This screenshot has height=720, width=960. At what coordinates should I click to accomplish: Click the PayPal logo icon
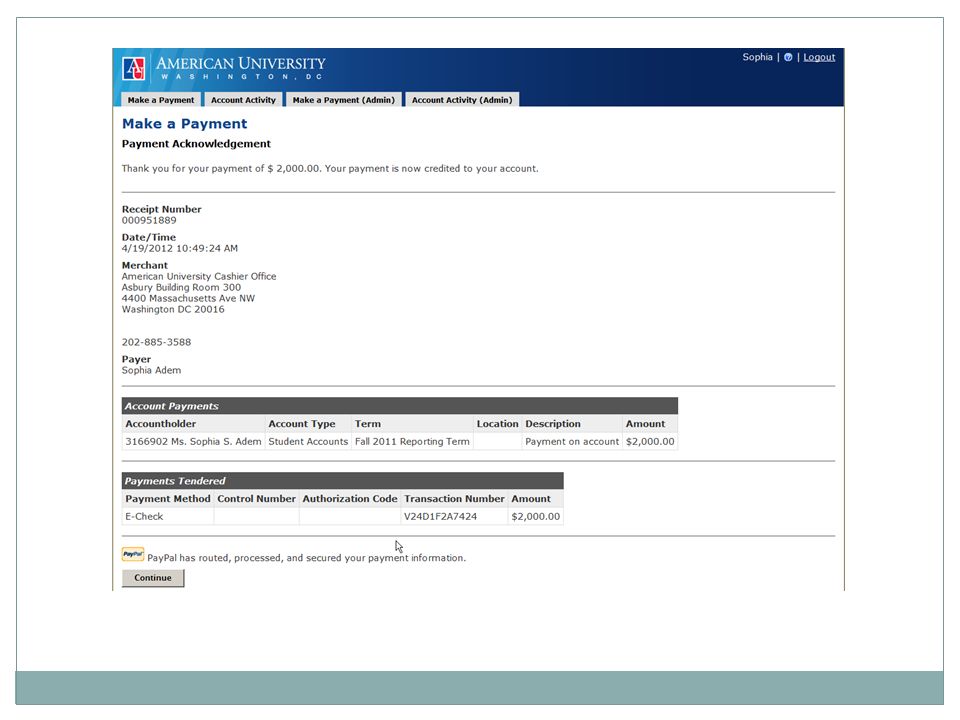click(133, 554)
